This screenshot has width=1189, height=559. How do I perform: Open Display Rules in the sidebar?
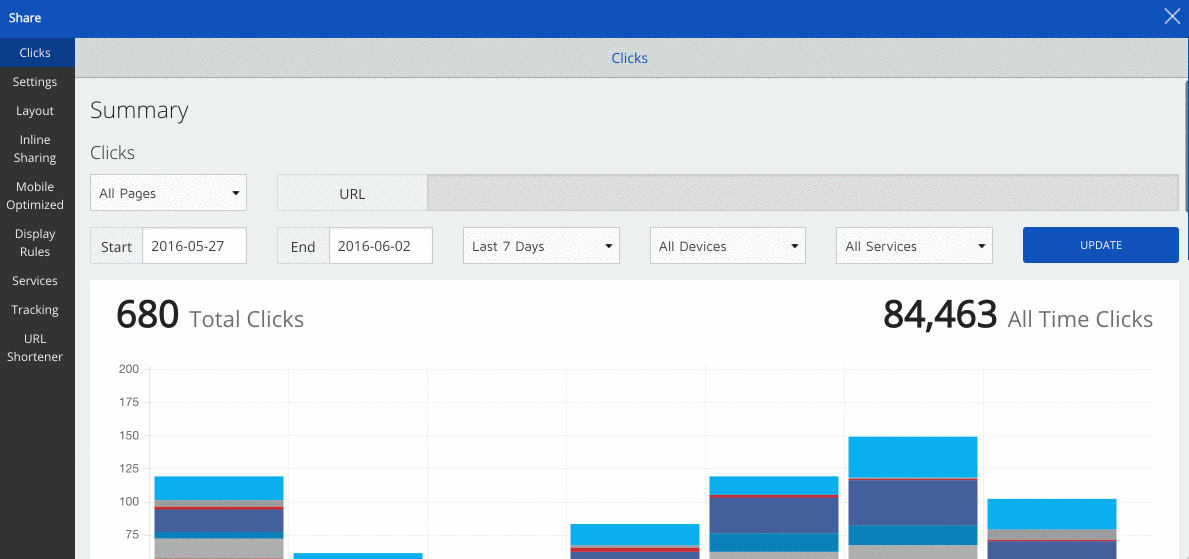point(37,243)
